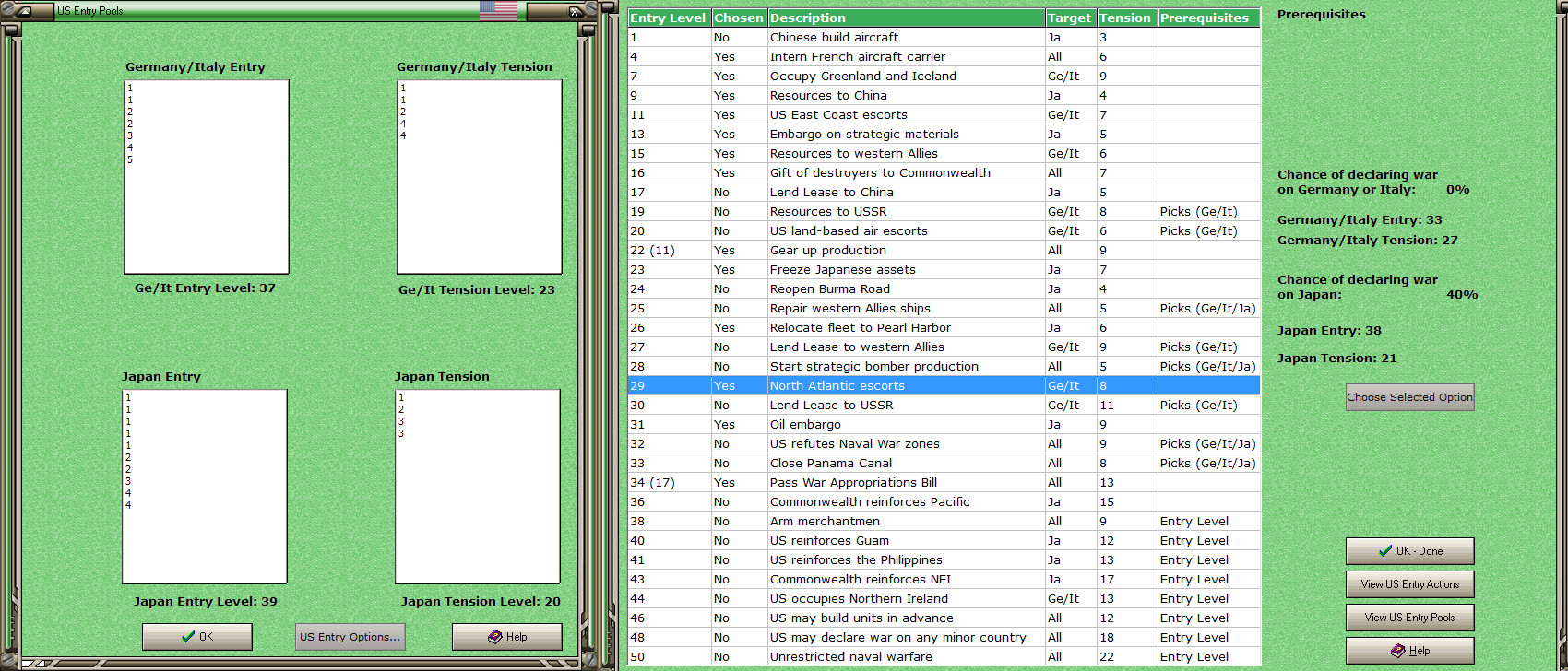Select Intern French aircraft carrier option

944,56
